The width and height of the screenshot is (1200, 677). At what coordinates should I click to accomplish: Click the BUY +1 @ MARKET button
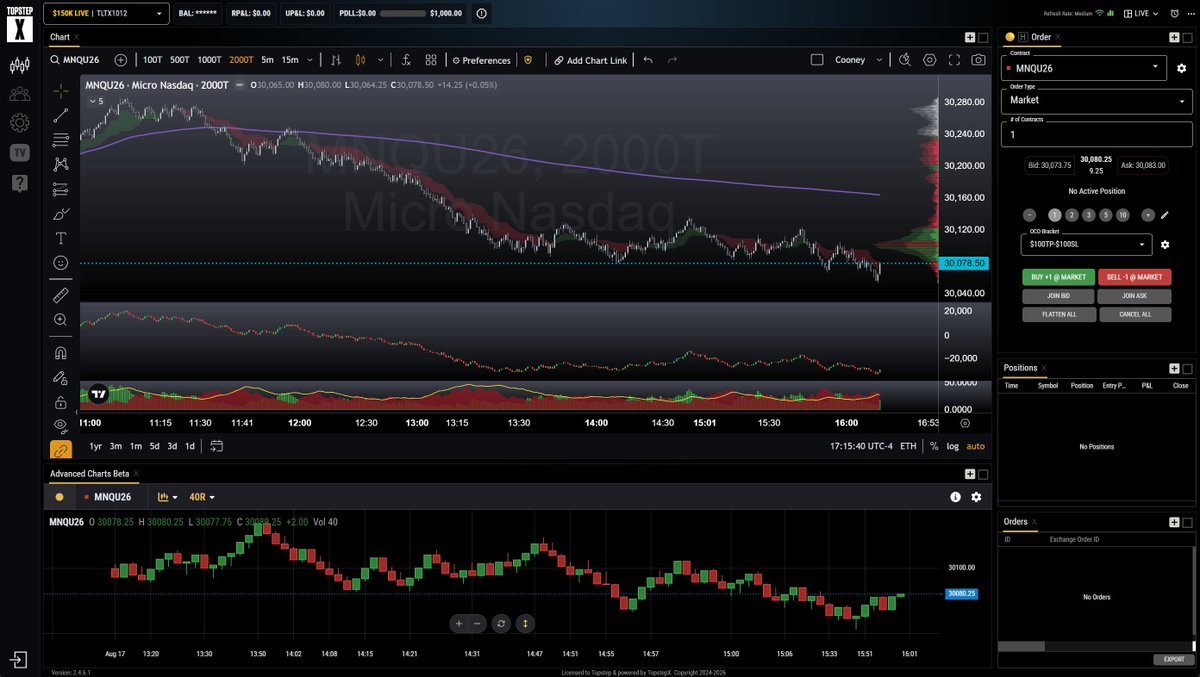coord(1058,277)
